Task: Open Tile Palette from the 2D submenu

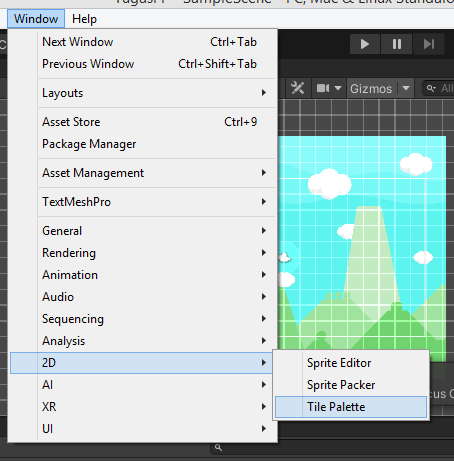Action: (x=351, y=407)
